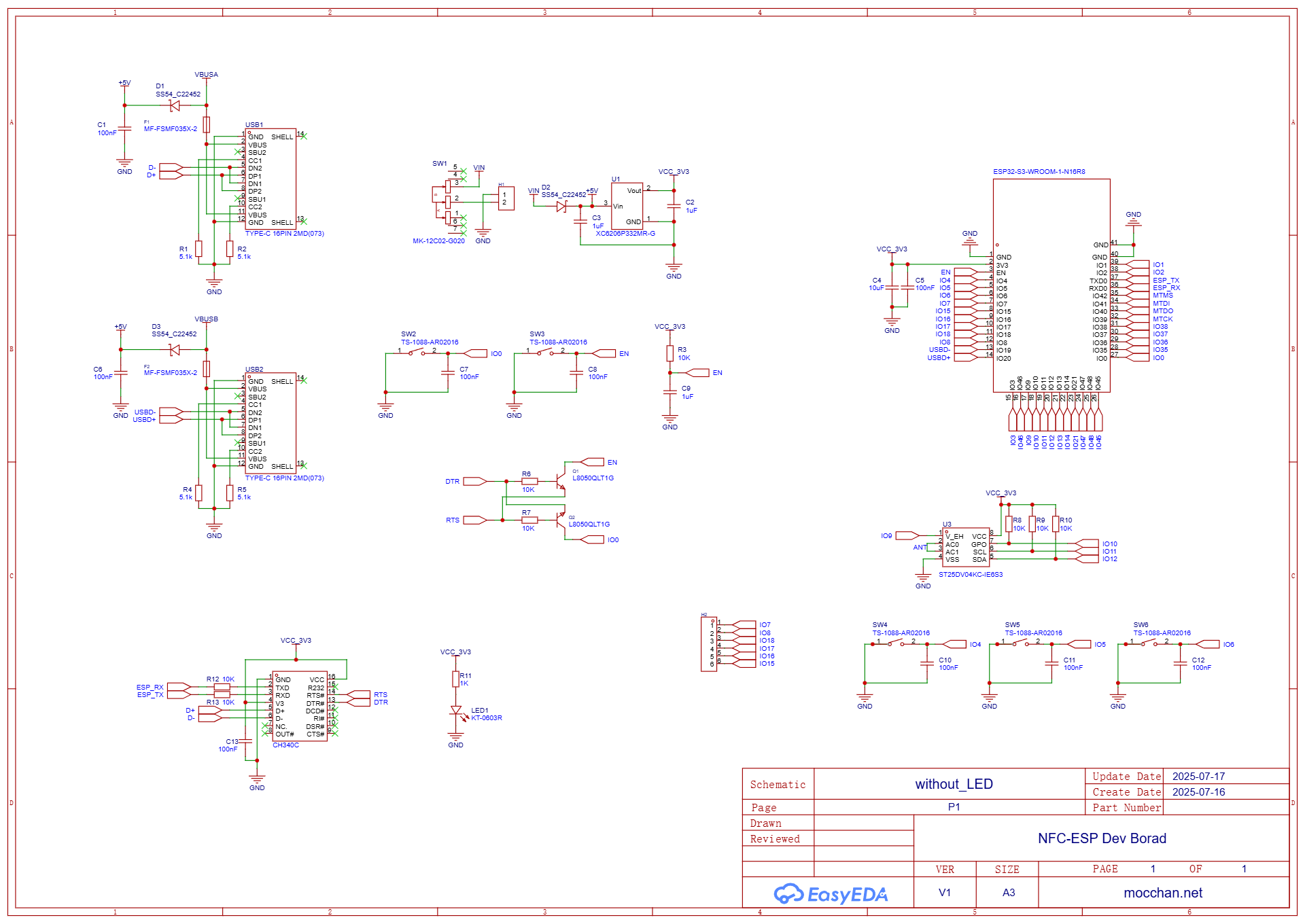Screen dimensions: 1305x924
Task: Select the R8 pull-up resistor designator
Action: (1017, 520)
